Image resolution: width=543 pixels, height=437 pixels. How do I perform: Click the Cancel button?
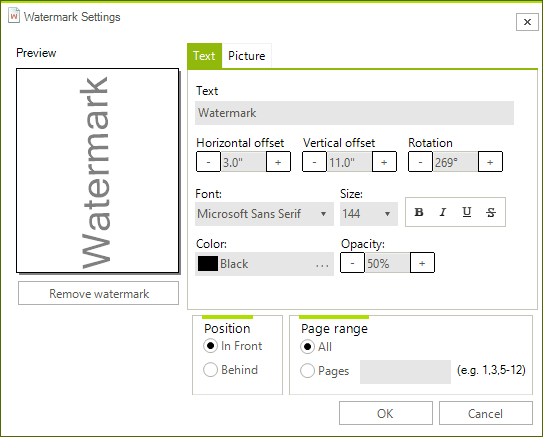coord(486,413)
